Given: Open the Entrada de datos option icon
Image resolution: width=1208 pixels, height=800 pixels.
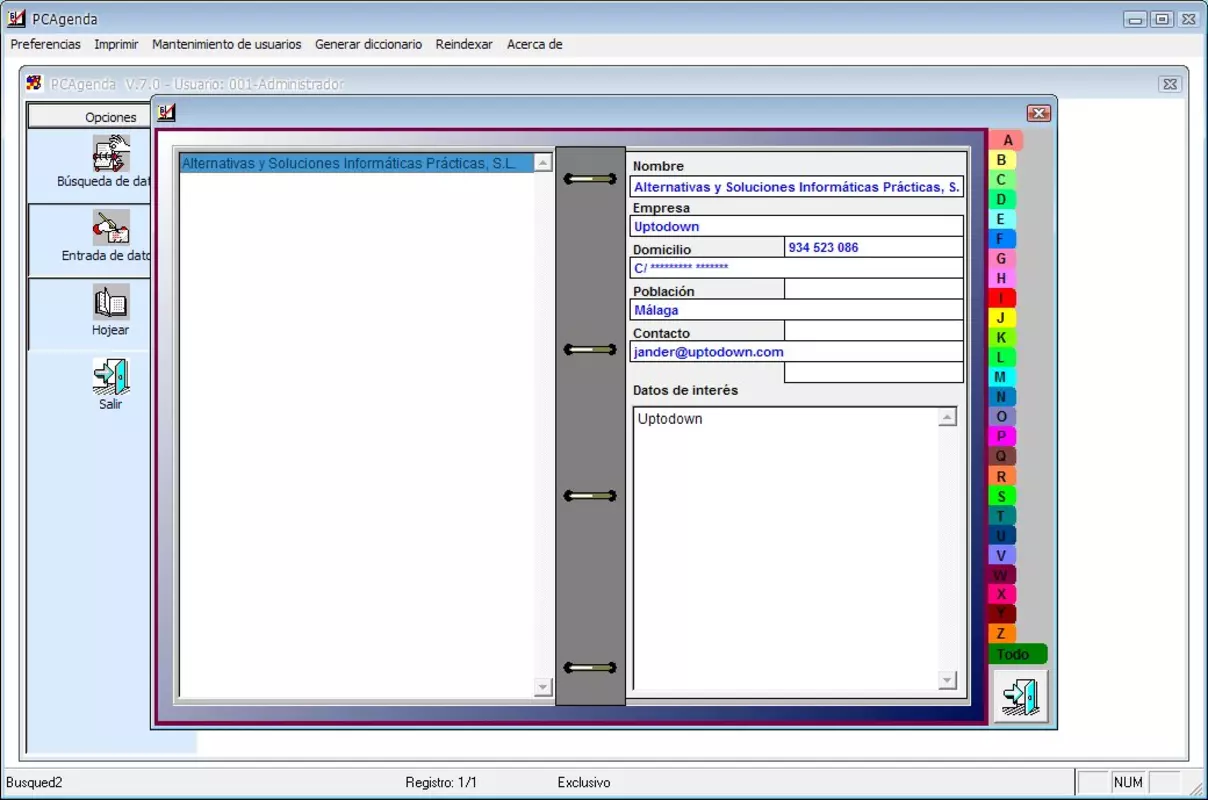Looking at the screenshot, I should (111, 227).
